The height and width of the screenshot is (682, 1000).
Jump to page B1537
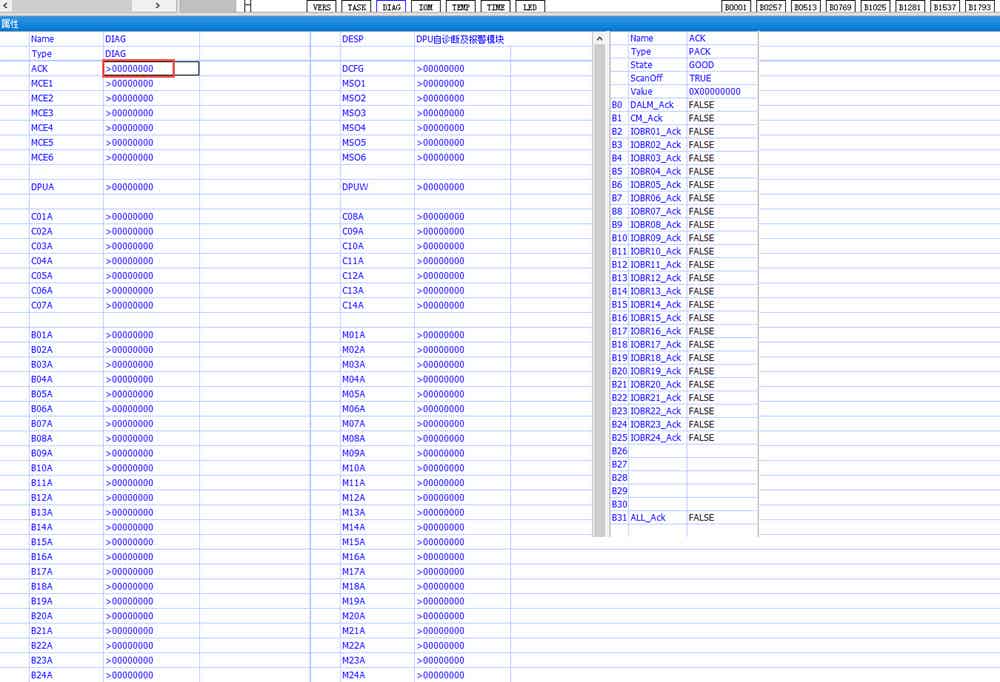[x=945, y=7]
